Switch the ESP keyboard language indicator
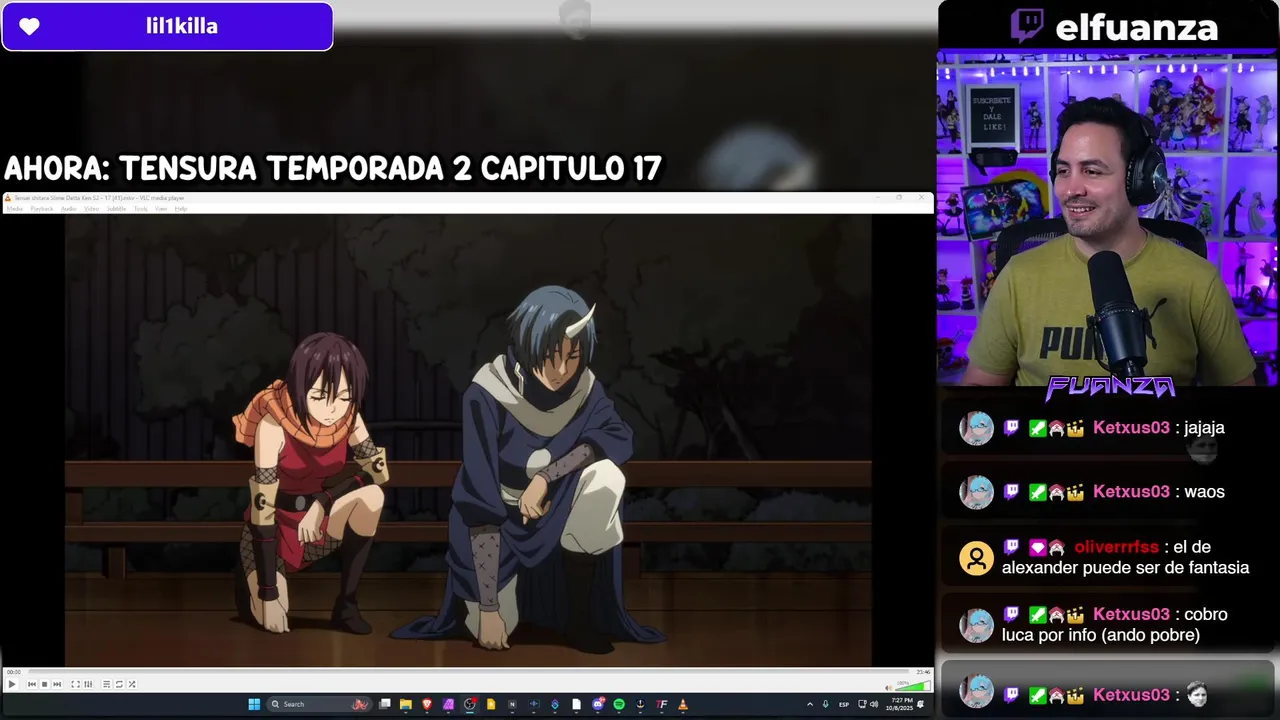Viewport: 1280px width, 720px height. pyautogui.click(x=844, y=705)
